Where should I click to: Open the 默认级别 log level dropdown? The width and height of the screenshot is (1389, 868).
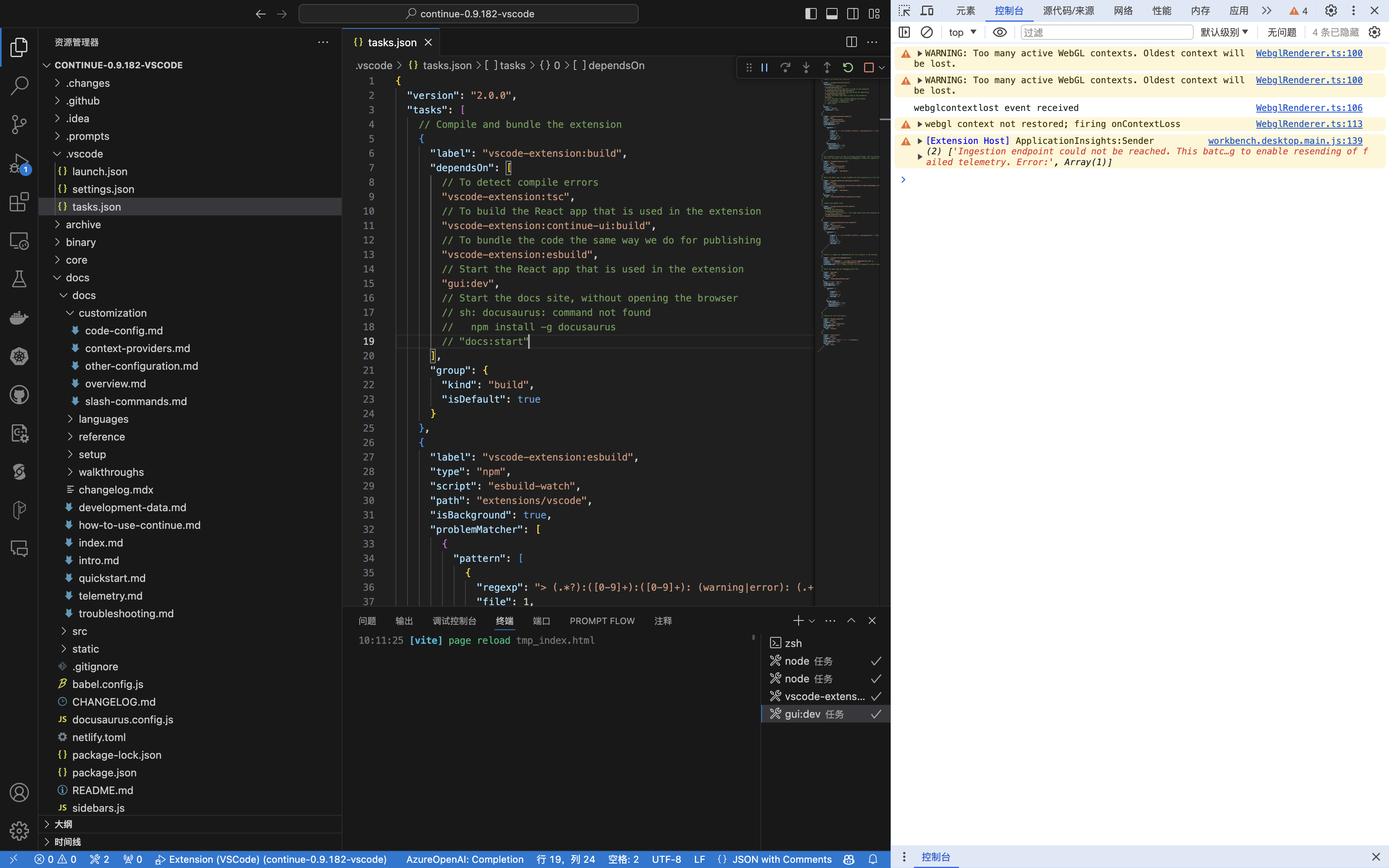point(1224,32)
